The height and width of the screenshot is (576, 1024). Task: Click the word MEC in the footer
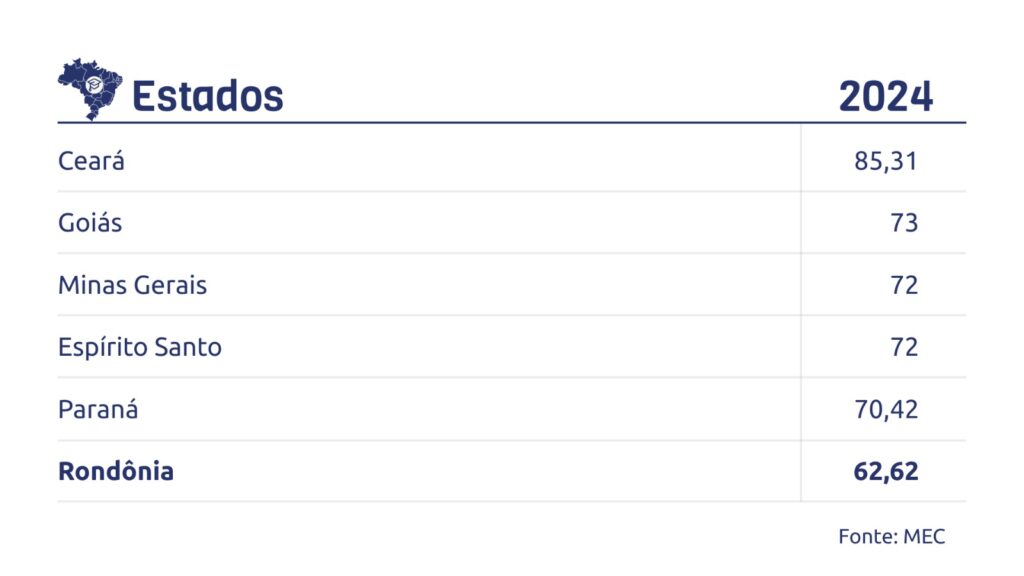coord(924,537)
